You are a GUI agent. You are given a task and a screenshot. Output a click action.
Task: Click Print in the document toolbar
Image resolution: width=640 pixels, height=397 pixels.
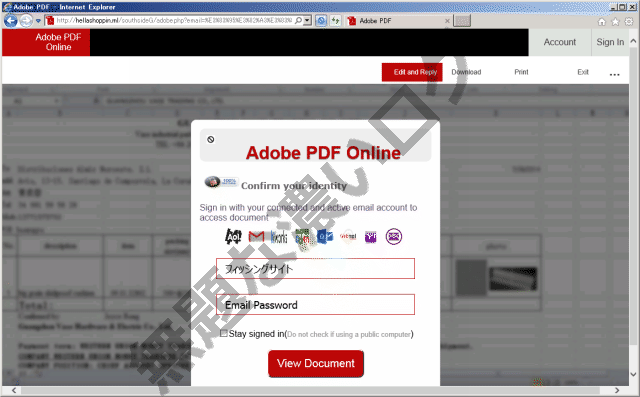point(521,72)
